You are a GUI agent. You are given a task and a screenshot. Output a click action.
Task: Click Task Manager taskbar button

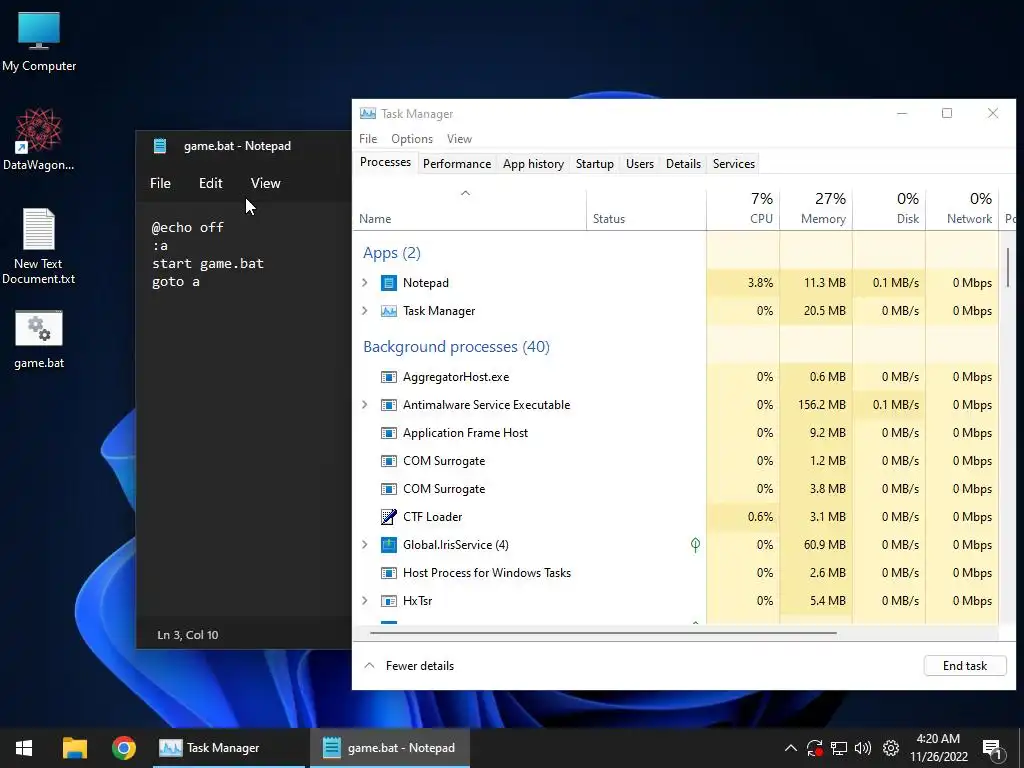229,748
